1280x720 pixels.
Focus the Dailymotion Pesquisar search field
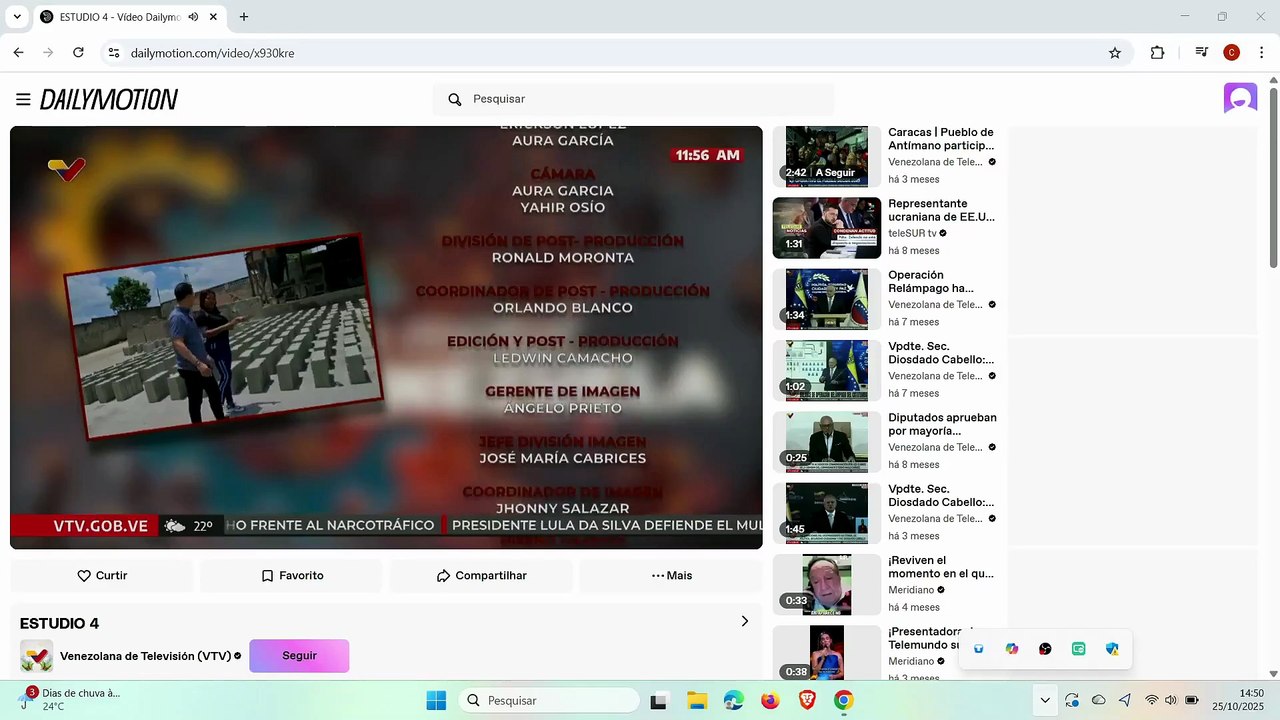[633, 99]
